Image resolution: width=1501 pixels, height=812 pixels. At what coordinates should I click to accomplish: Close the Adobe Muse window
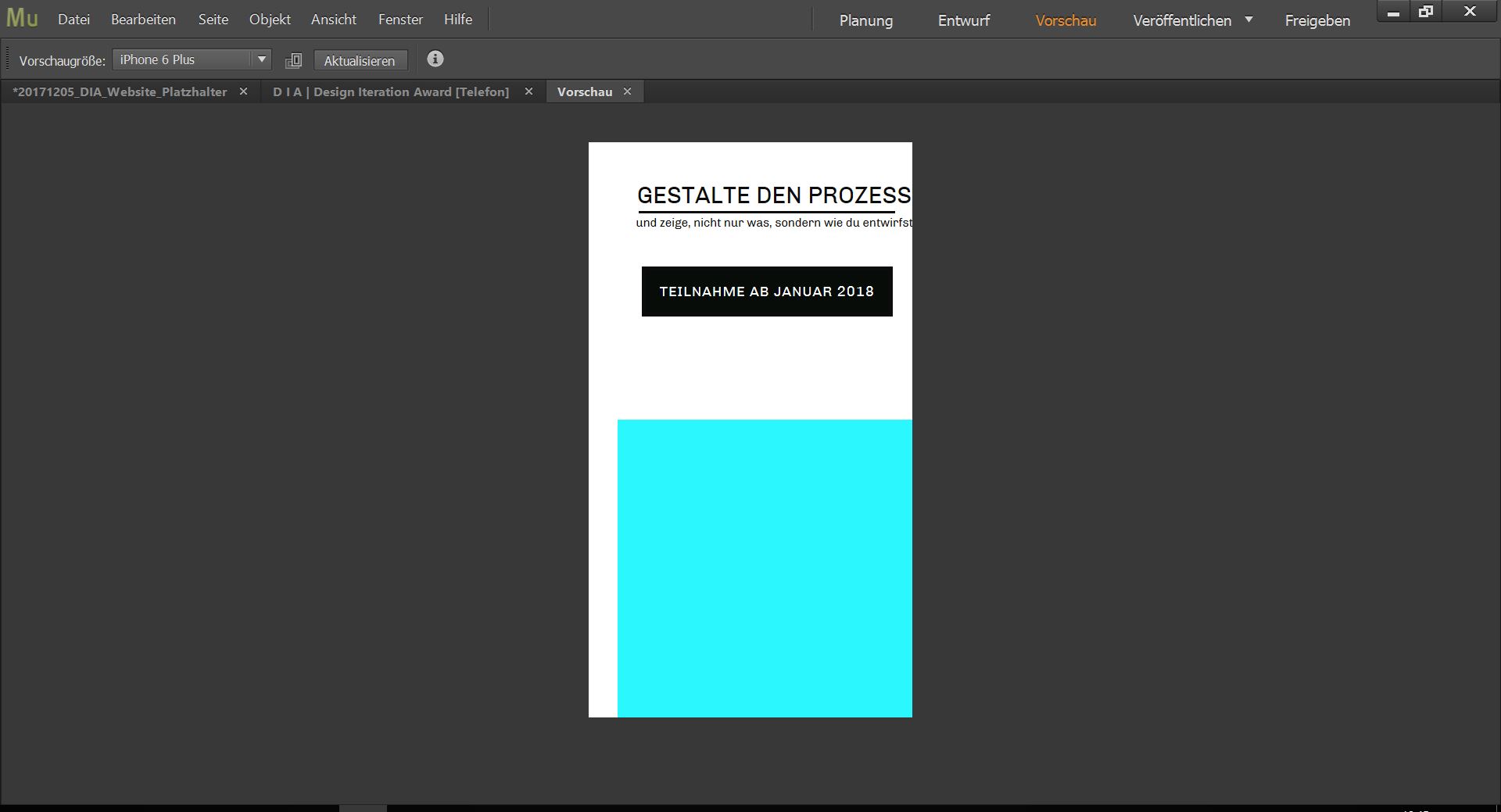pos(1470,12)
